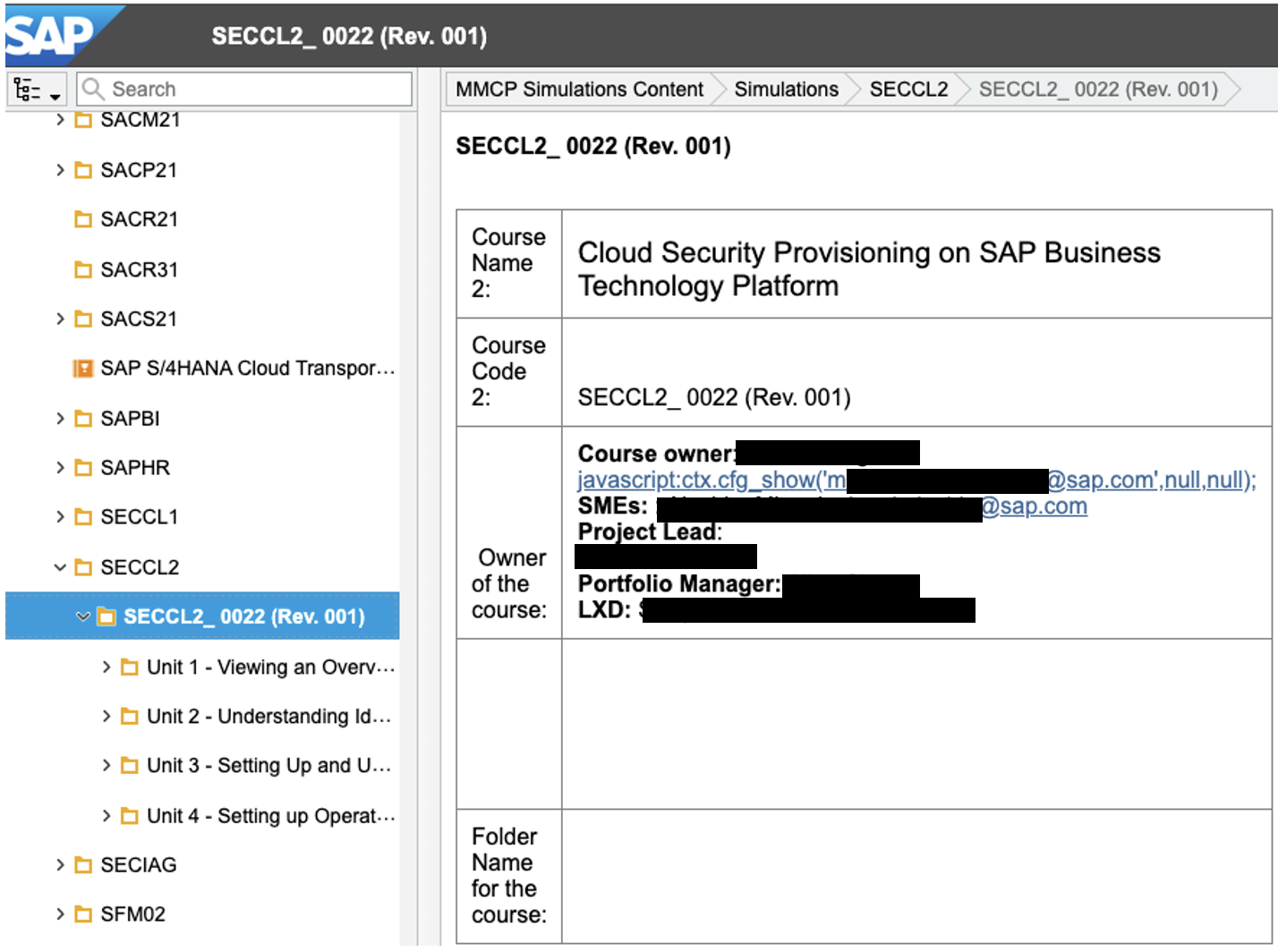
Task: Collapse the SECCL2 folder
Action: click(x=60, y=567)
